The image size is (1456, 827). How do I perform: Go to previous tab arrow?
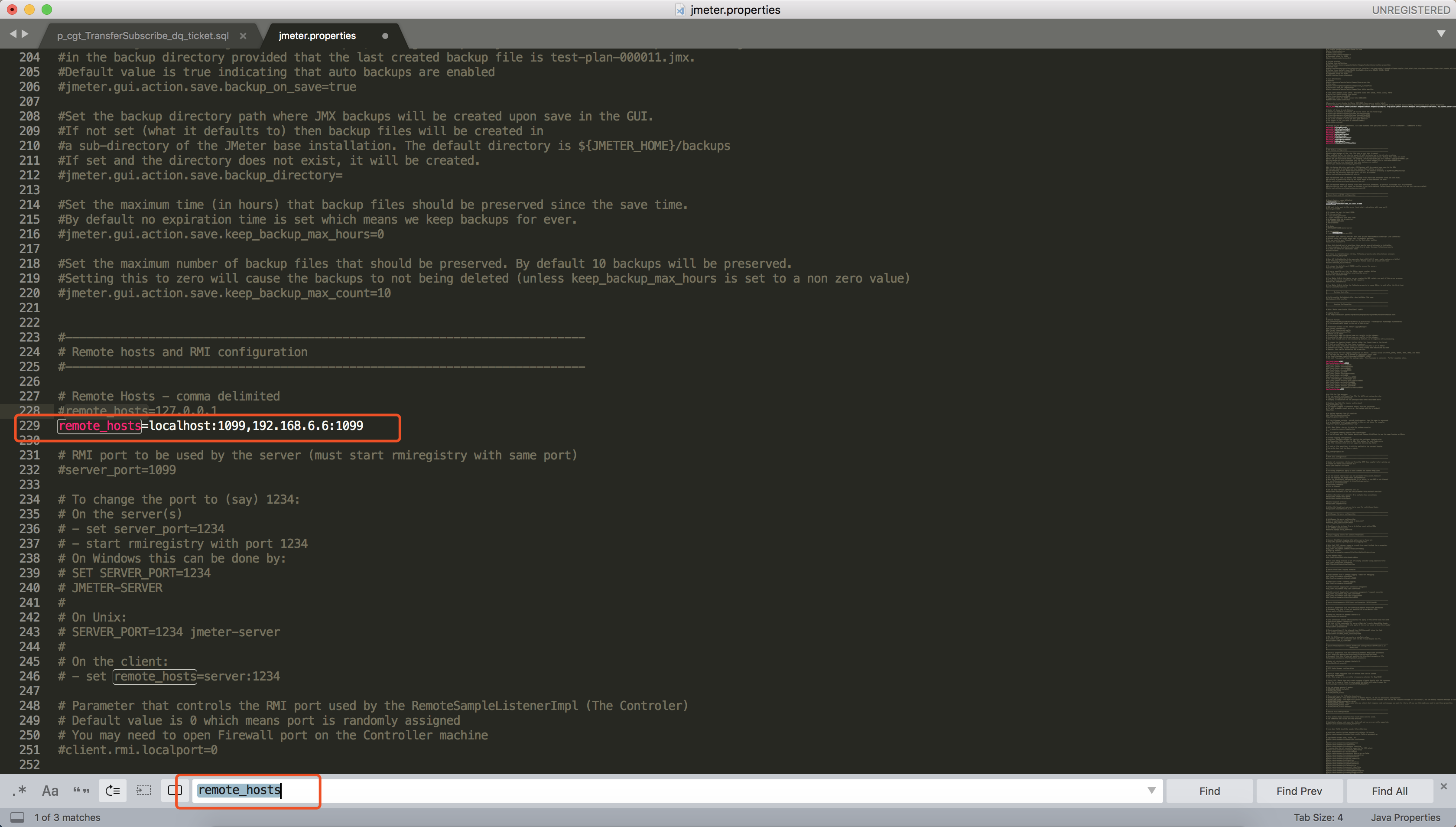13,34
